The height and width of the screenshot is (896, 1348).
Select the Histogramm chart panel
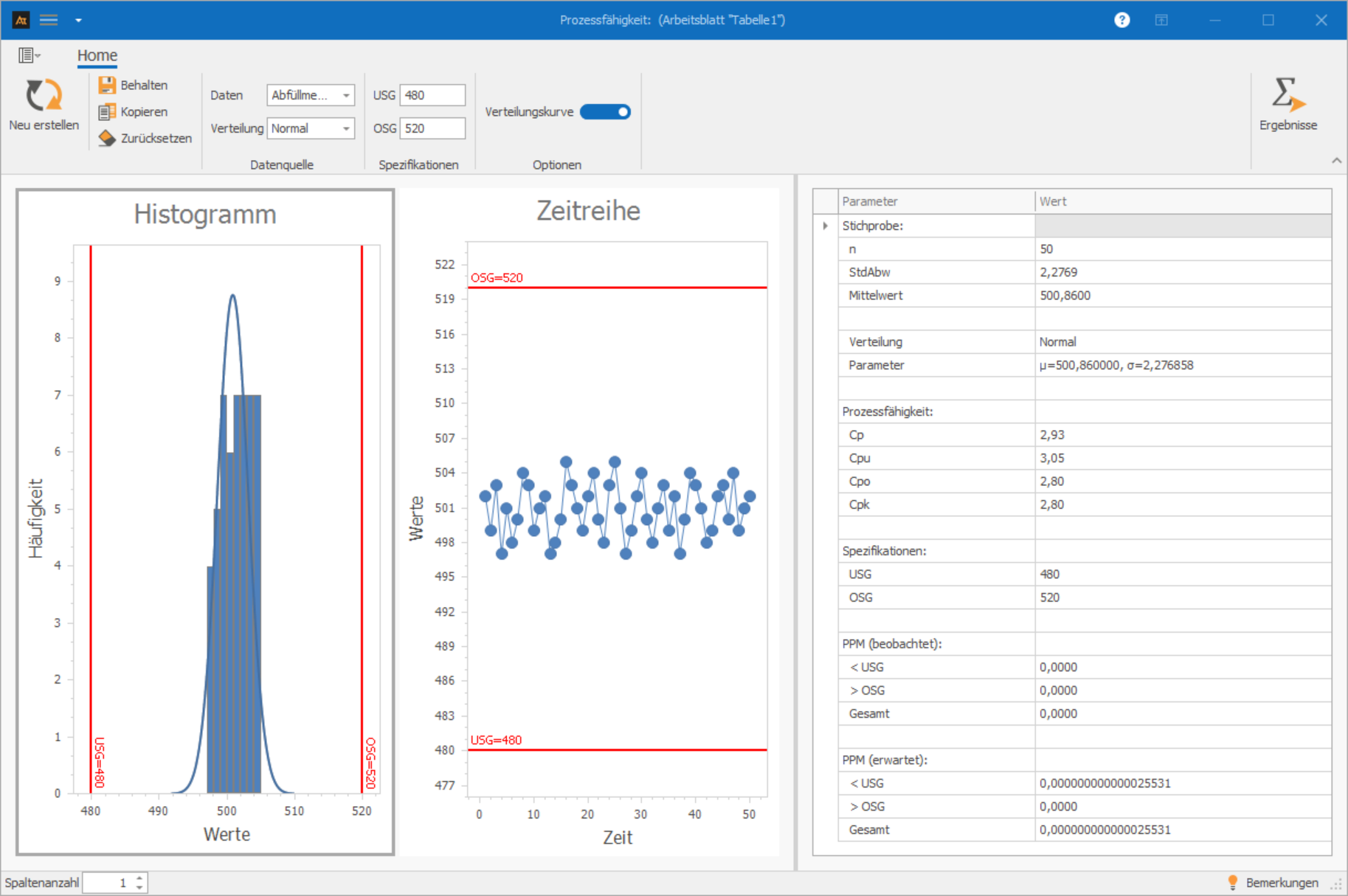tap(205, 522)
